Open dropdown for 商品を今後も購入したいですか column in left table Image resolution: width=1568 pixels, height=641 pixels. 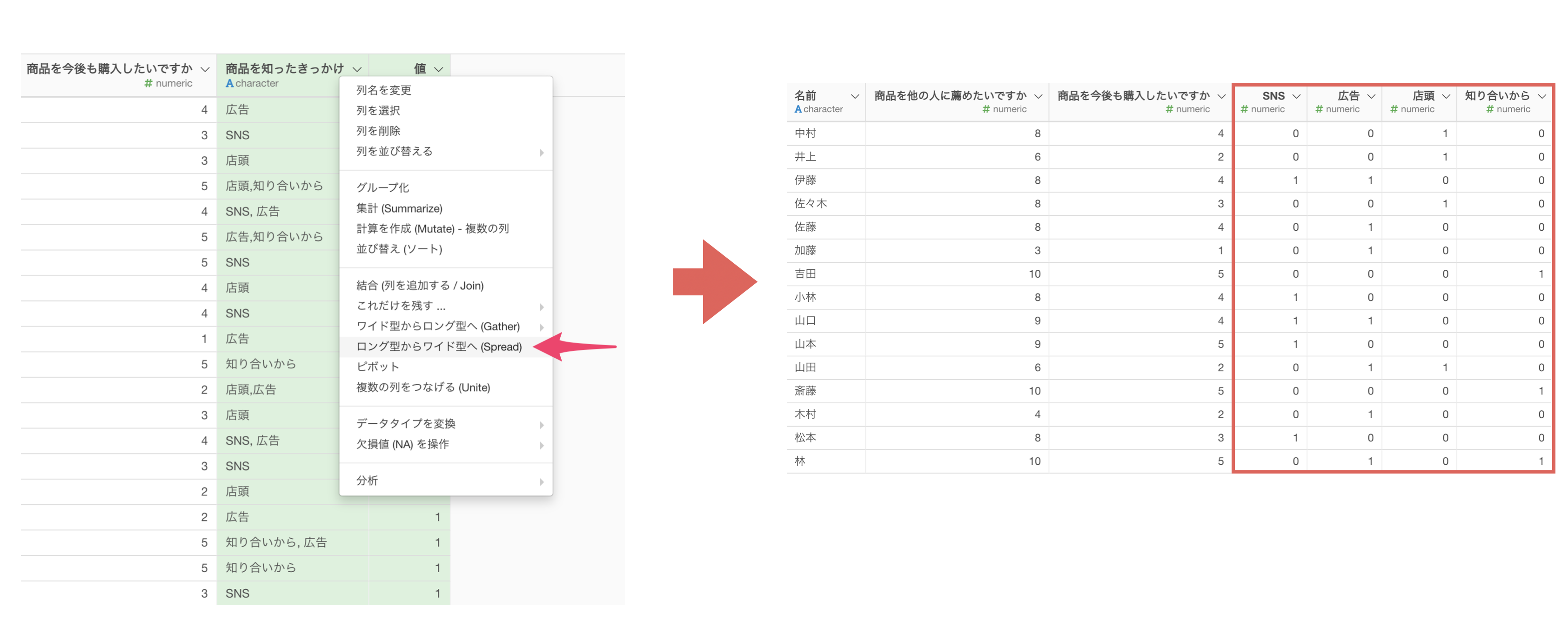click(x=205, y=69)
